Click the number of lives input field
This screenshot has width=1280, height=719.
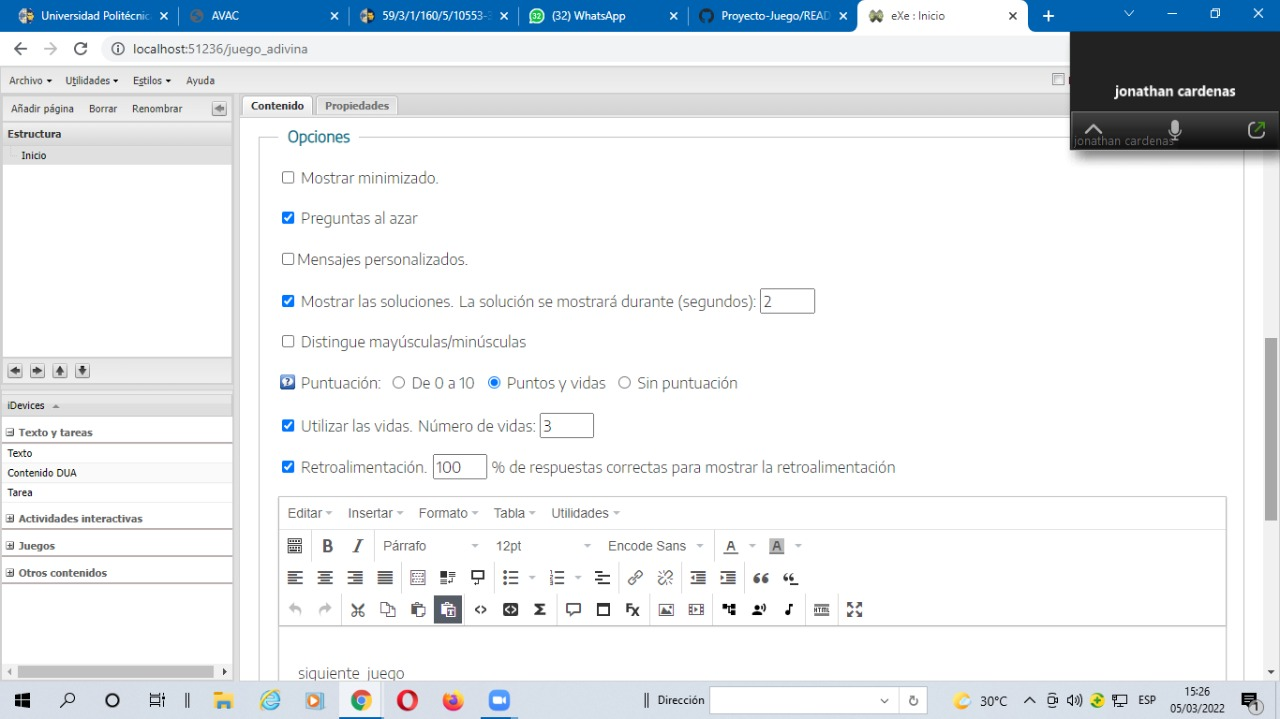click(x=567, y=426)
